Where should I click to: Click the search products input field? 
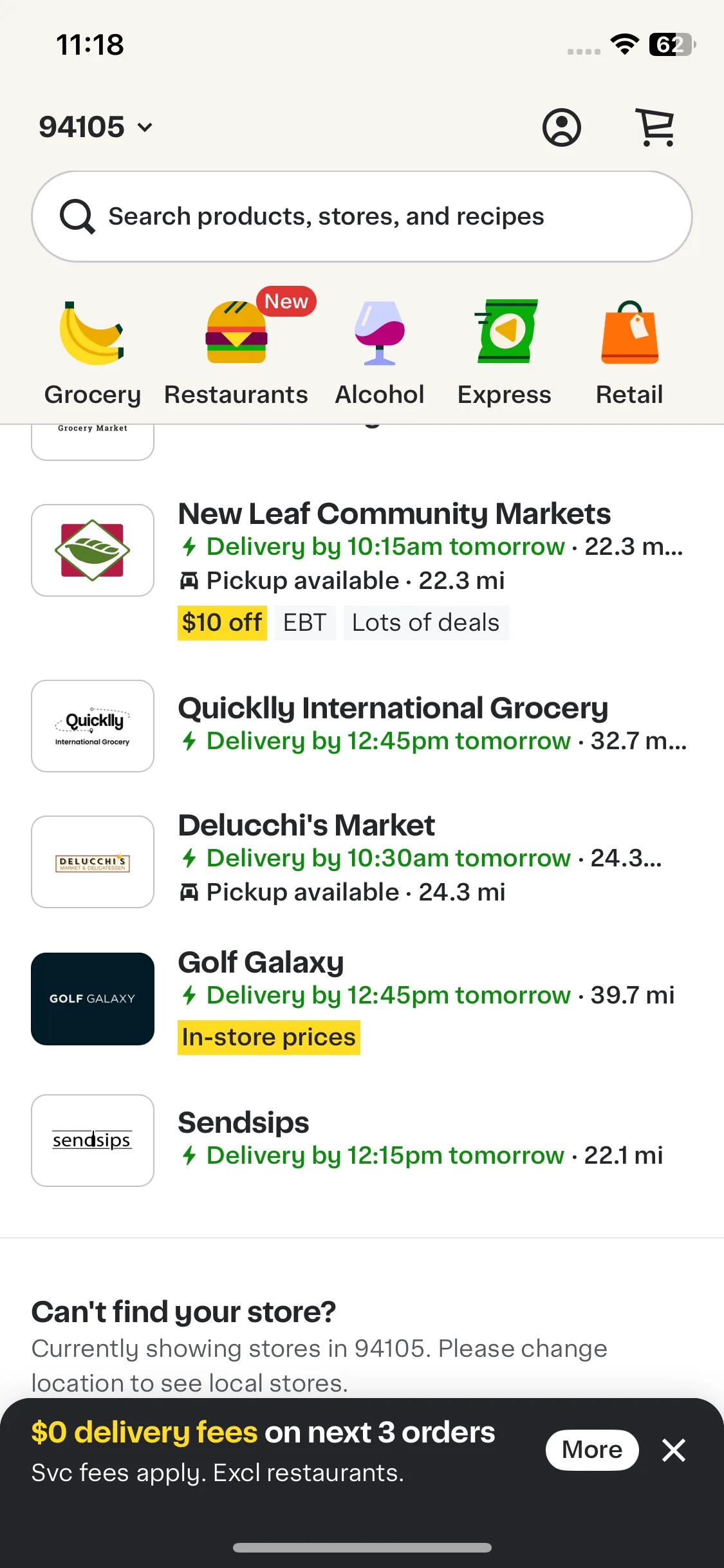[362, 216]
